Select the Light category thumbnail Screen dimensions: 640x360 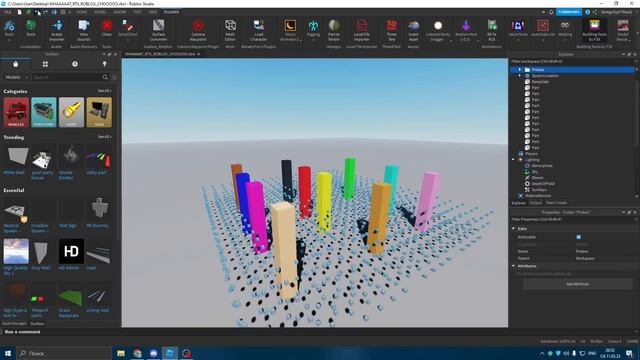tap(71, 112)
